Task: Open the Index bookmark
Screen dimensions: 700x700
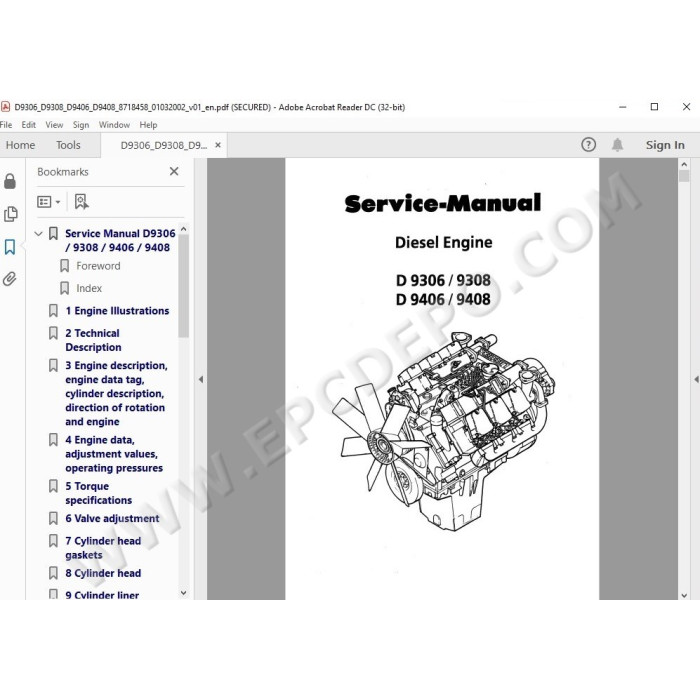Action: (x=89, y=288)
